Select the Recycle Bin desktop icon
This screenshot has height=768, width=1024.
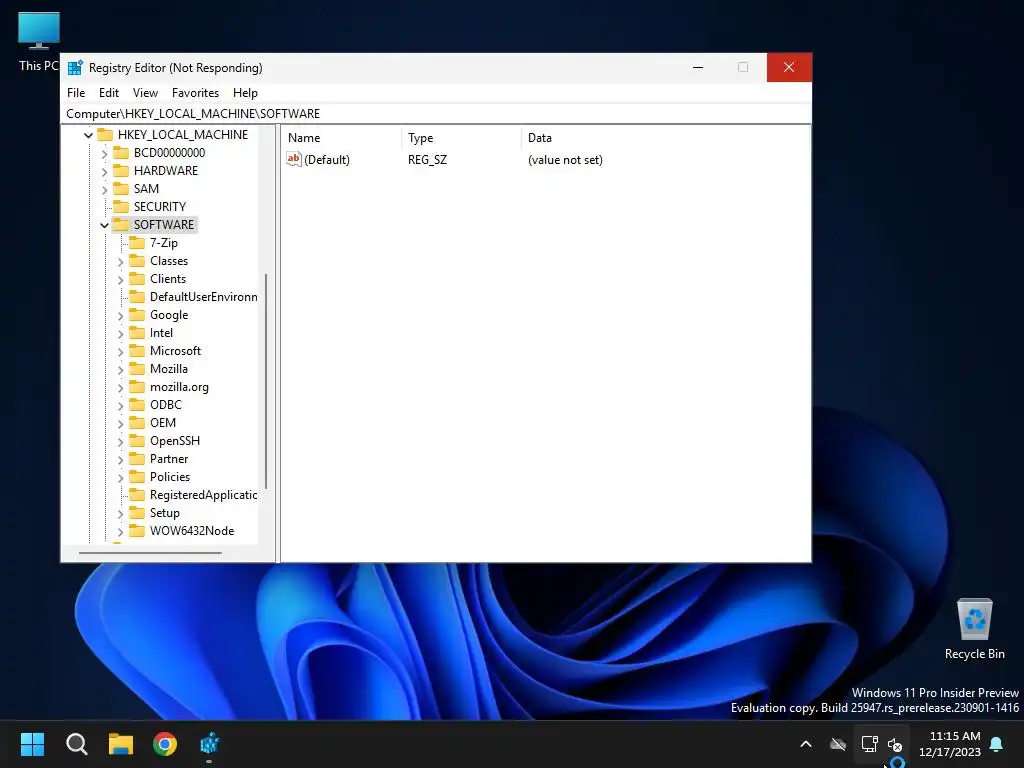(974, 630)
